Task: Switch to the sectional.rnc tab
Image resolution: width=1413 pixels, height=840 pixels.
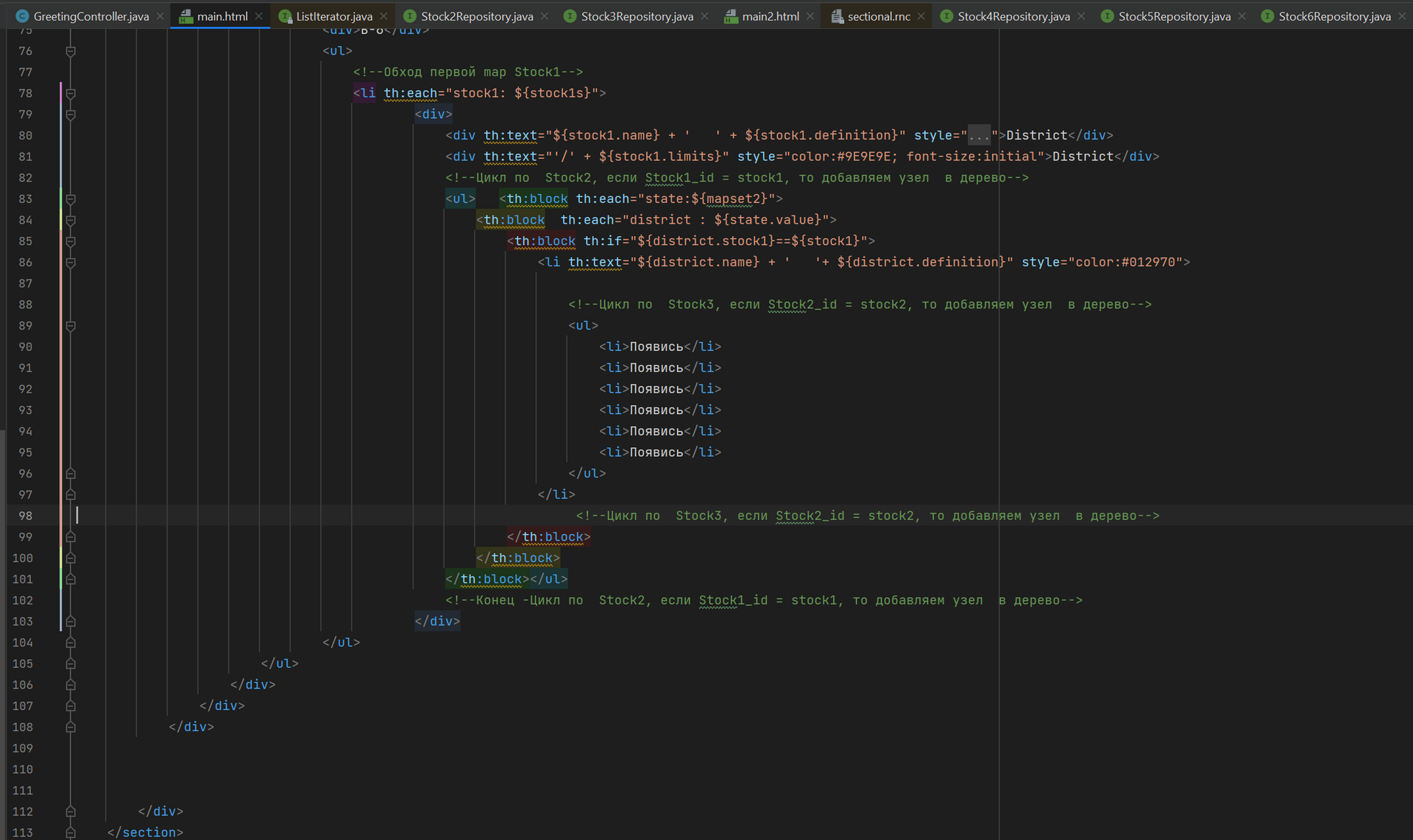Action: (879, 16)
